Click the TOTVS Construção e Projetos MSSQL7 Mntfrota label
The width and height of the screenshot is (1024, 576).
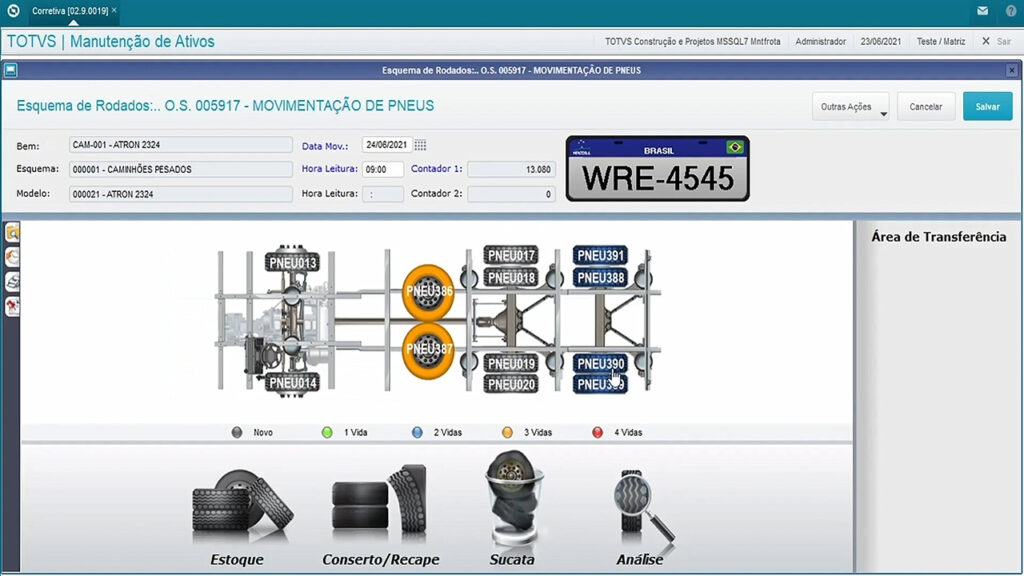click(x=692, y=41)
